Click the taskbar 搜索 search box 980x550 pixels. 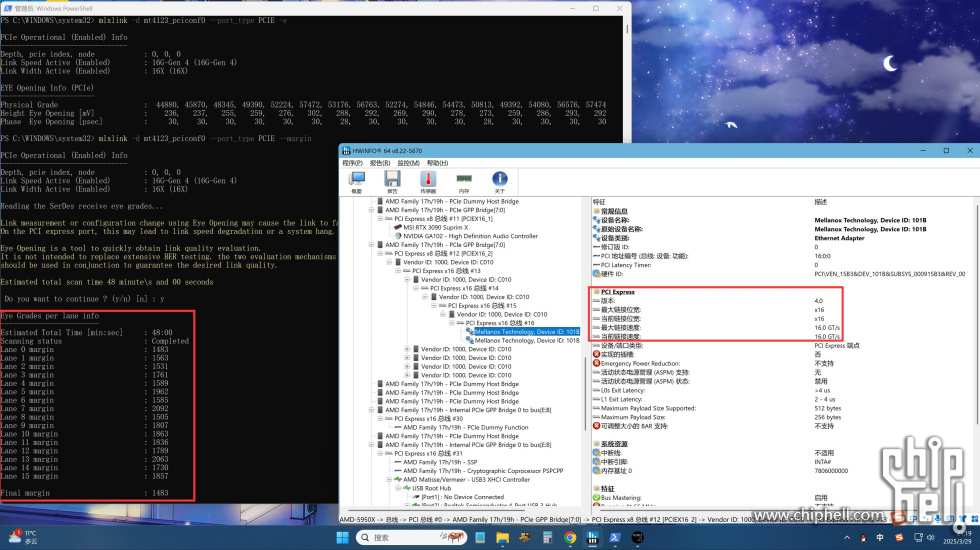tap(411, 538)
